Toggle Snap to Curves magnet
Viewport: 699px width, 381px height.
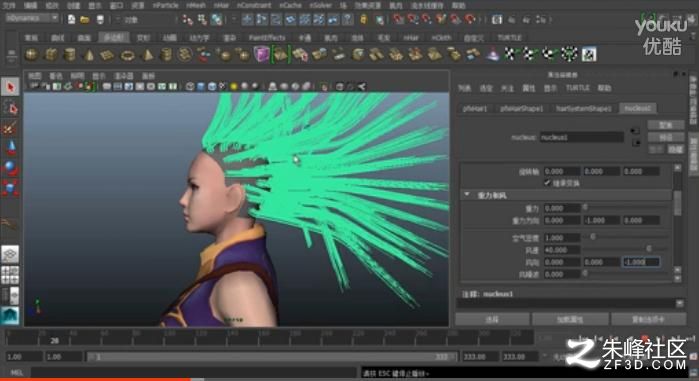tap(412, 20)
